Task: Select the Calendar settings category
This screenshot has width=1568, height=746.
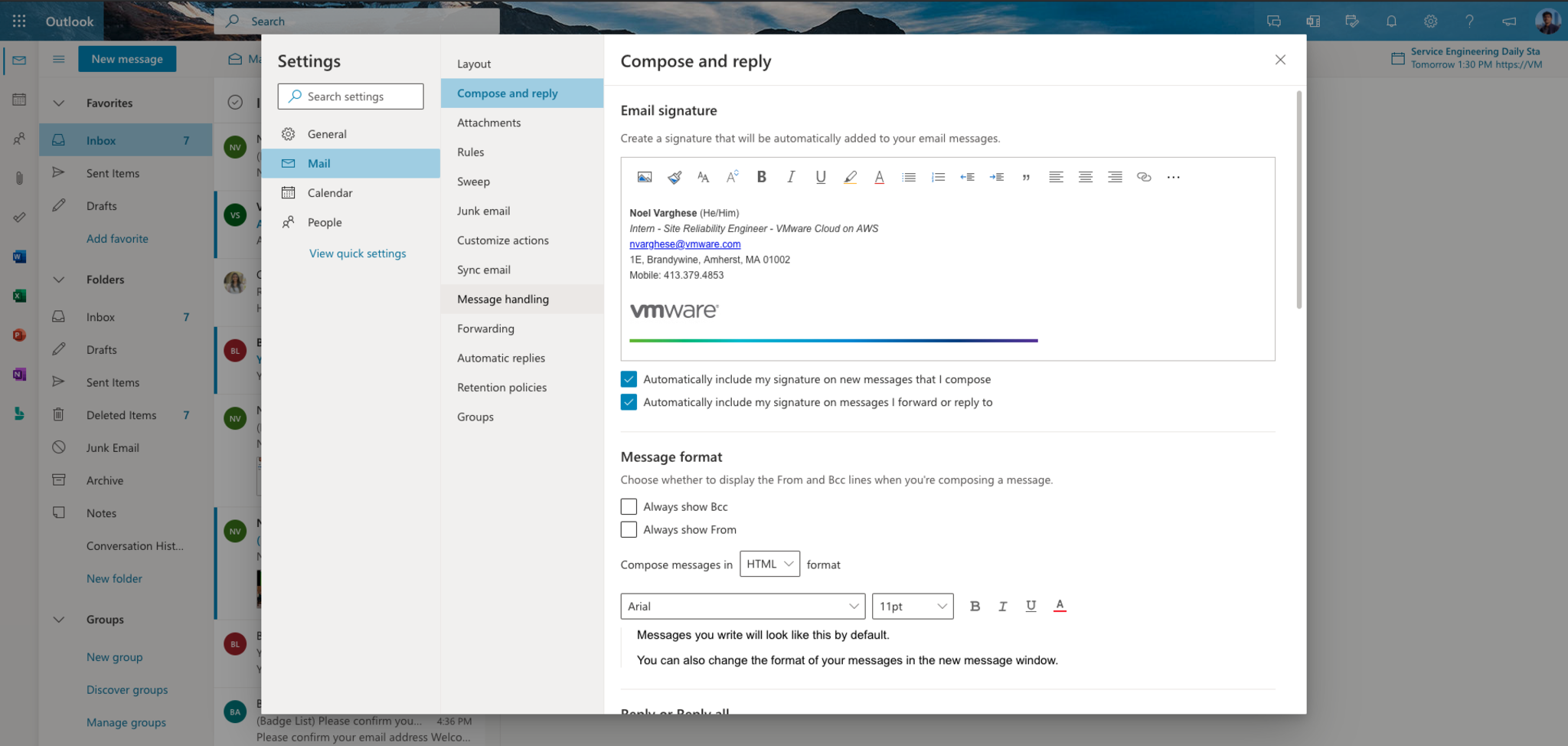Action: 330,193
